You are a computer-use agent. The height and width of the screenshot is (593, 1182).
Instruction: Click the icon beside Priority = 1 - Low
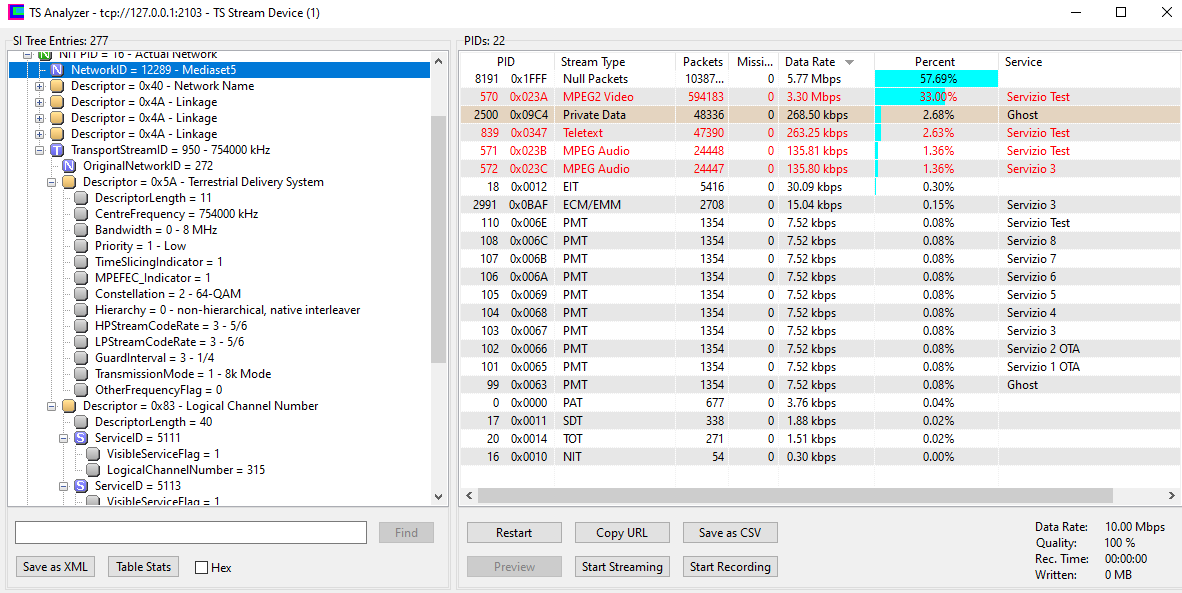pos(81,246)
